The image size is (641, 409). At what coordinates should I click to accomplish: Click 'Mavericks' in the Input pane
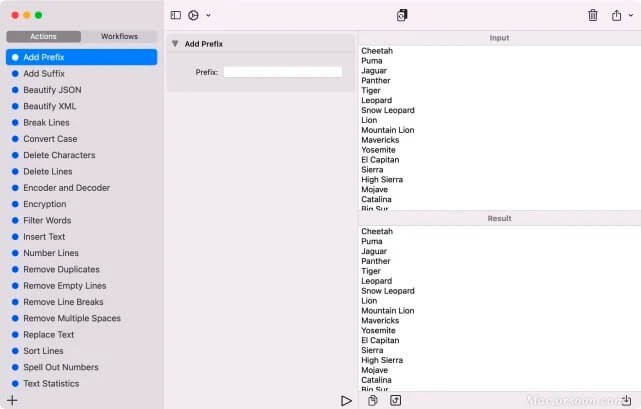click(380, 140)
